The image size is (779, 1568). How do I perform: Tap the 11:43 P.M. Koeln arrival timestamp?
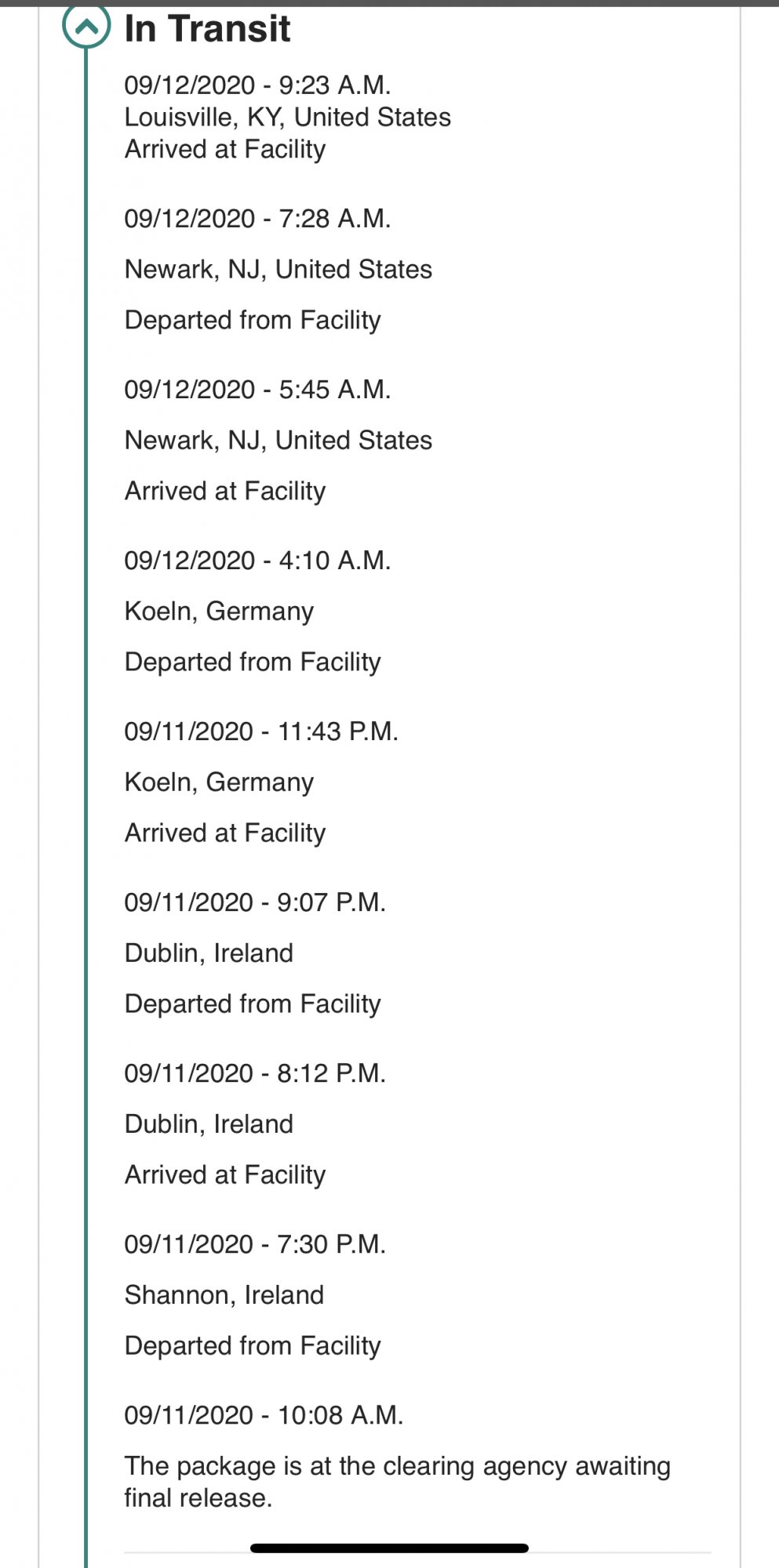point(261,731)
